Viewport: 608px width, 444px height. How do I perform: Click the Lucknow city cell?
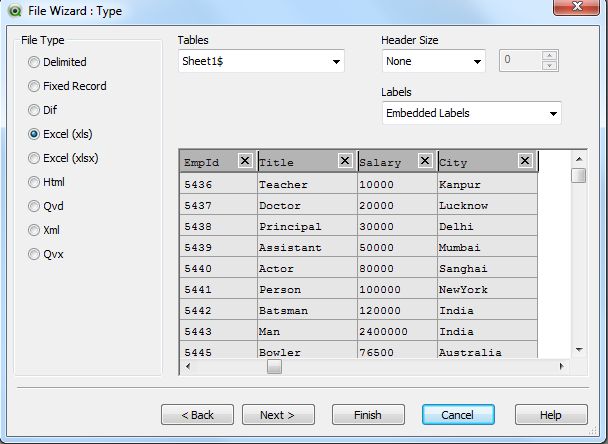(x=487, y=205)
